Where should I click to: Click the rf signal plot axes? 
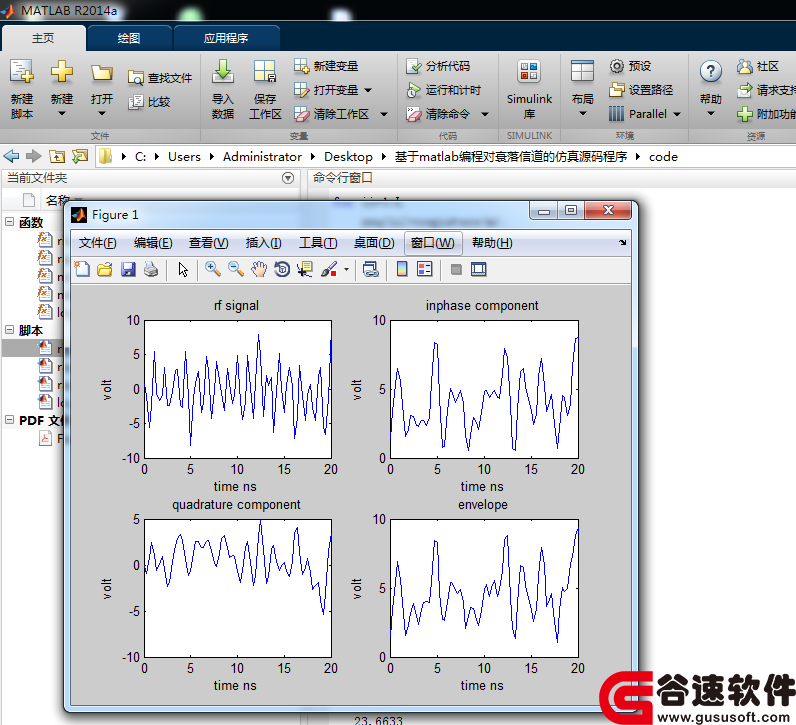point(238,389)
